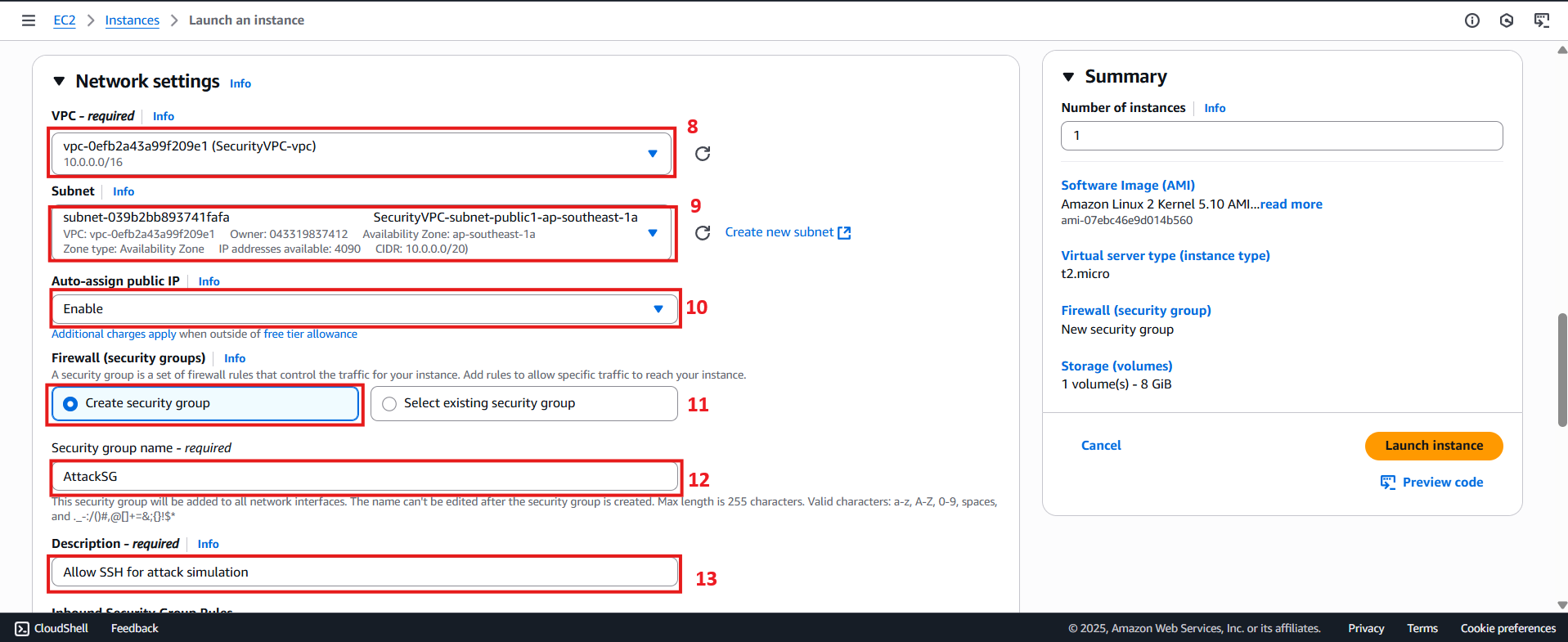Open Info link beside Firewall (security groups)
This screenshot has height=642, width=1568.
pyautogui.click(x=235, y=358)
